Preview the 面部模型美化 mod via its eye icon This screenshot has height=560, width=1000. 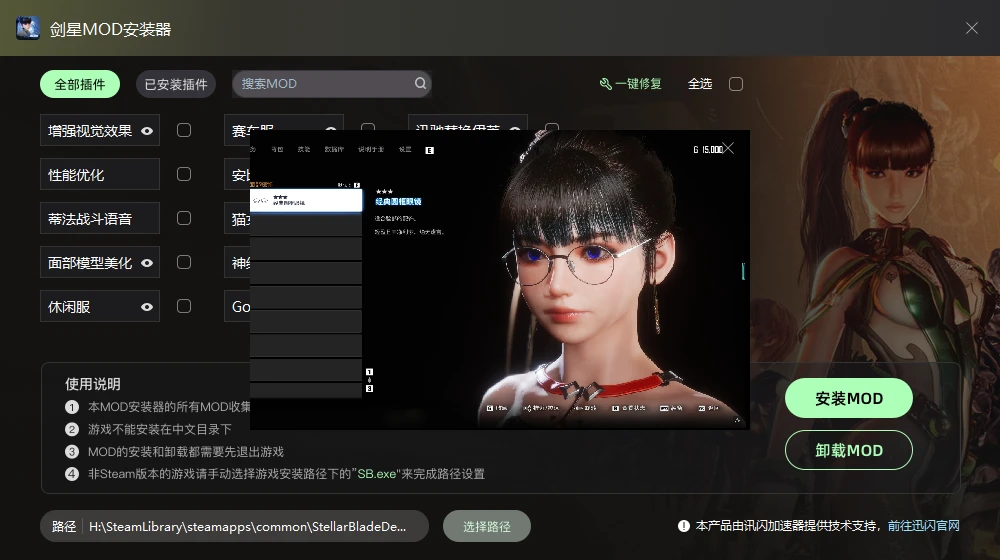click(x=147, y=263)
